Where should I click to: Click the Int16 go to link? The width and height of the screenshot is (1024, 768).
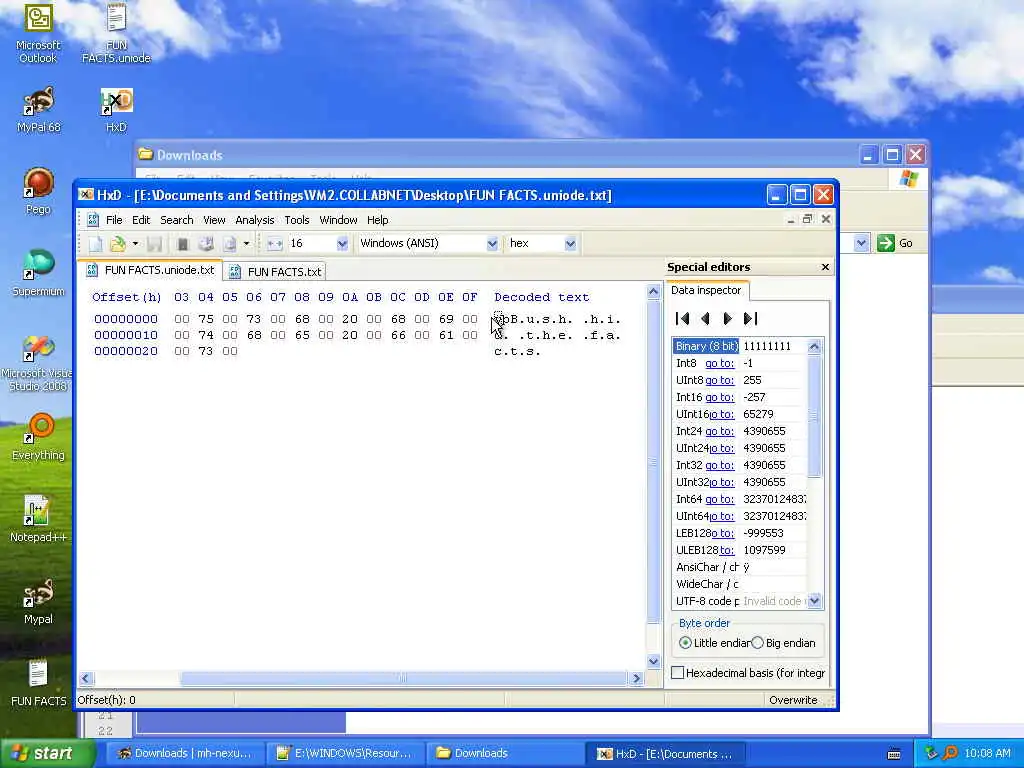[x=720, y=397]
